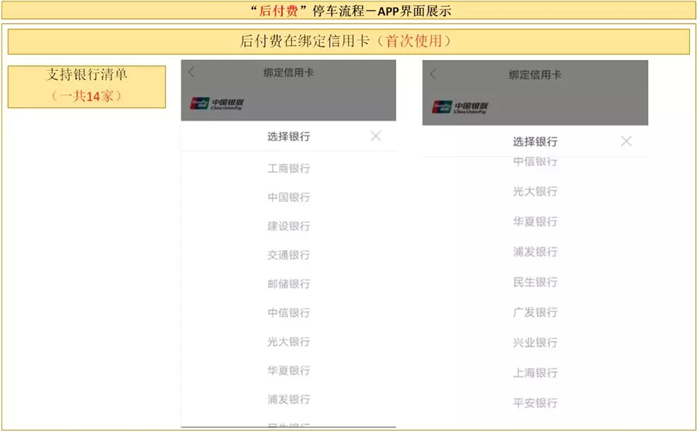Select the 民生银行 row above 广发银行
700x432 pixels.
[535, 282]
